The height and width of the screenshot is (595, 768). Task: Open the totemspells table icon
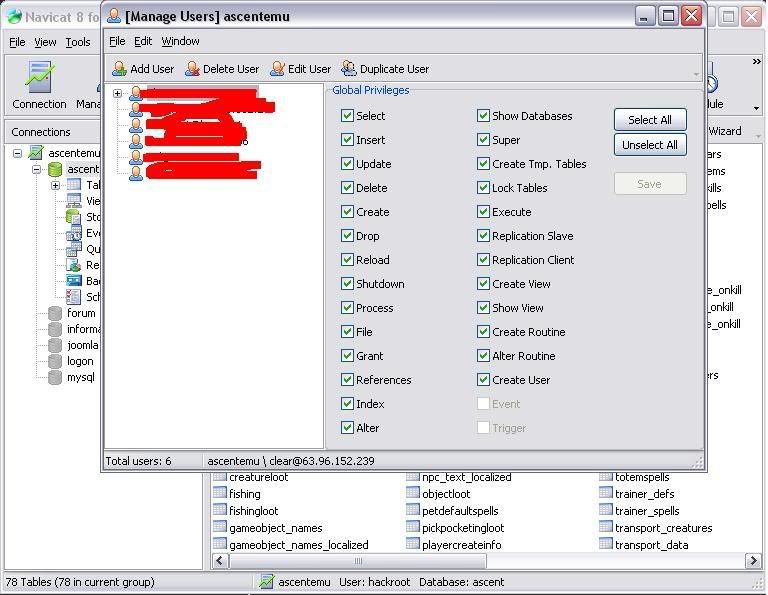[x=606, y=477]
